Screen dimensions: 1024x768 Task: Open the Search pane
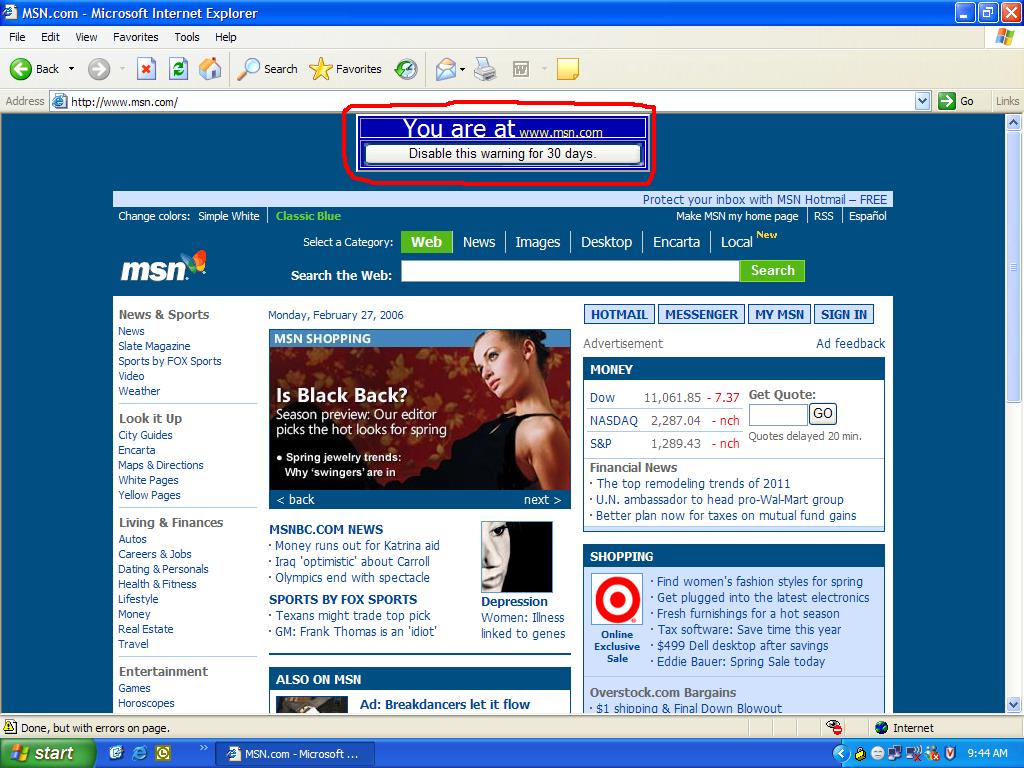click(265, 69)
